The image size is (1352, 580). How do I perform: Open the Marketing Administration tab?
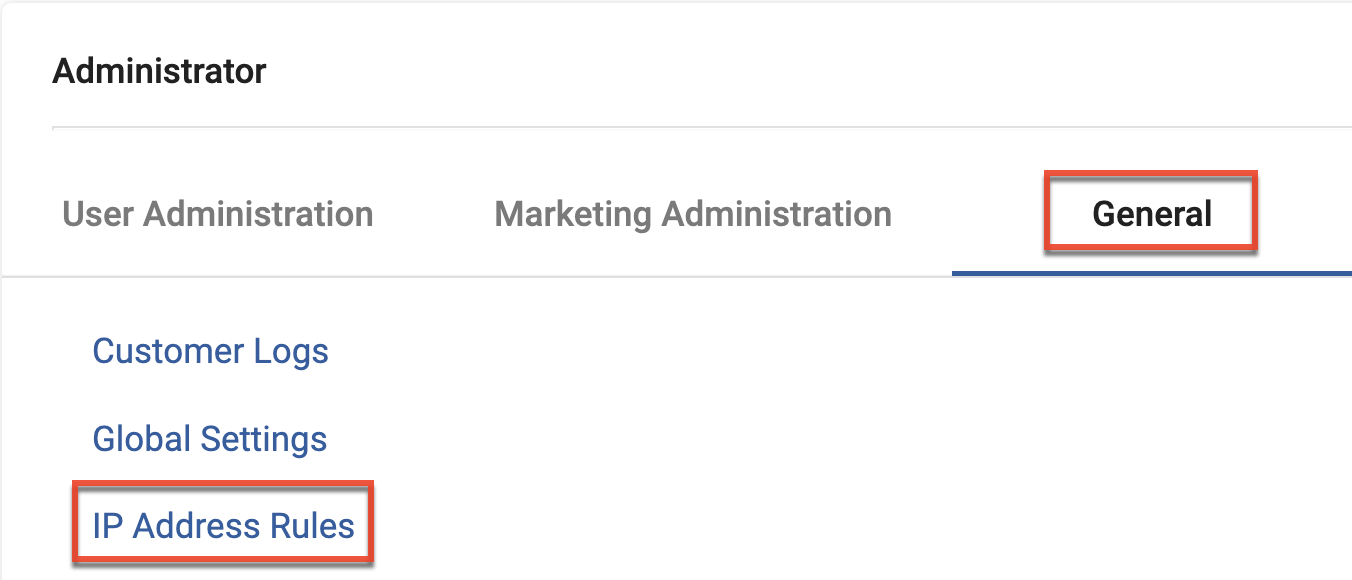pos(693,214)
